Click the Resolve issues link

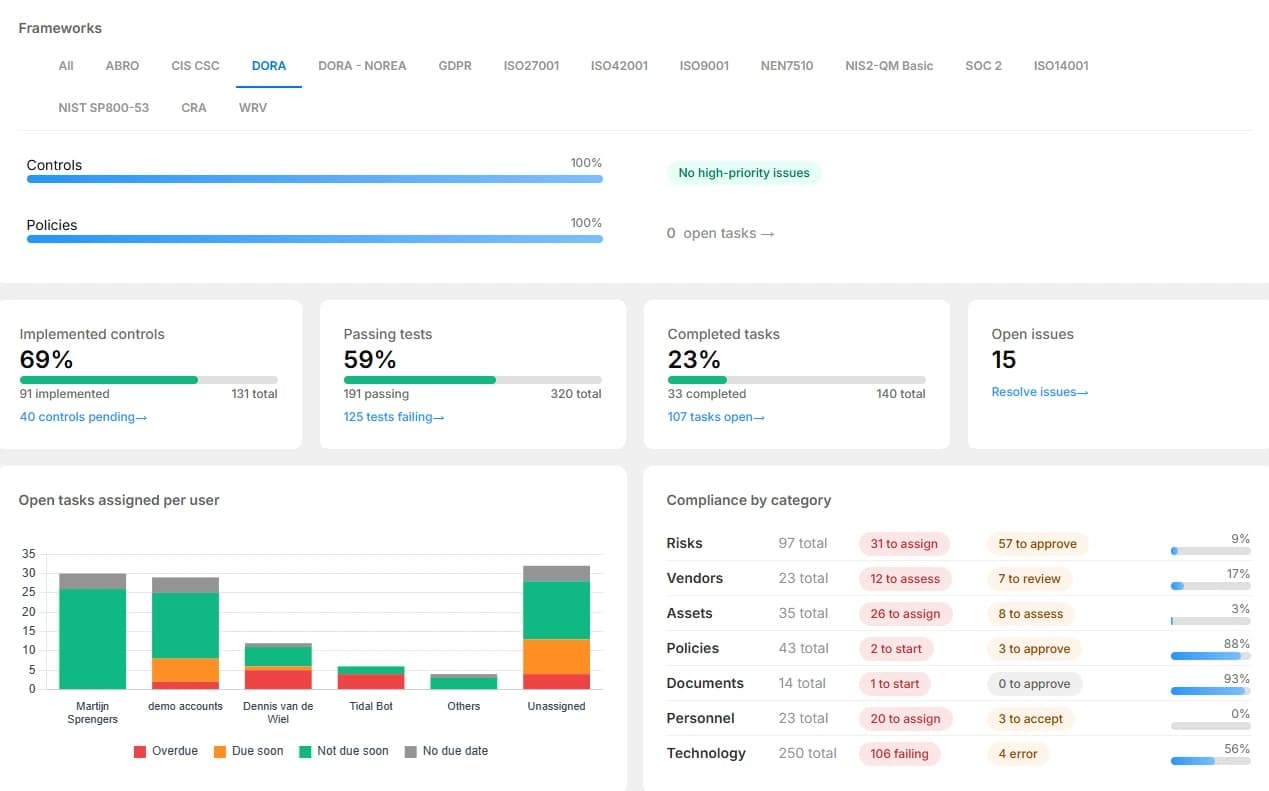(1040, 392)
